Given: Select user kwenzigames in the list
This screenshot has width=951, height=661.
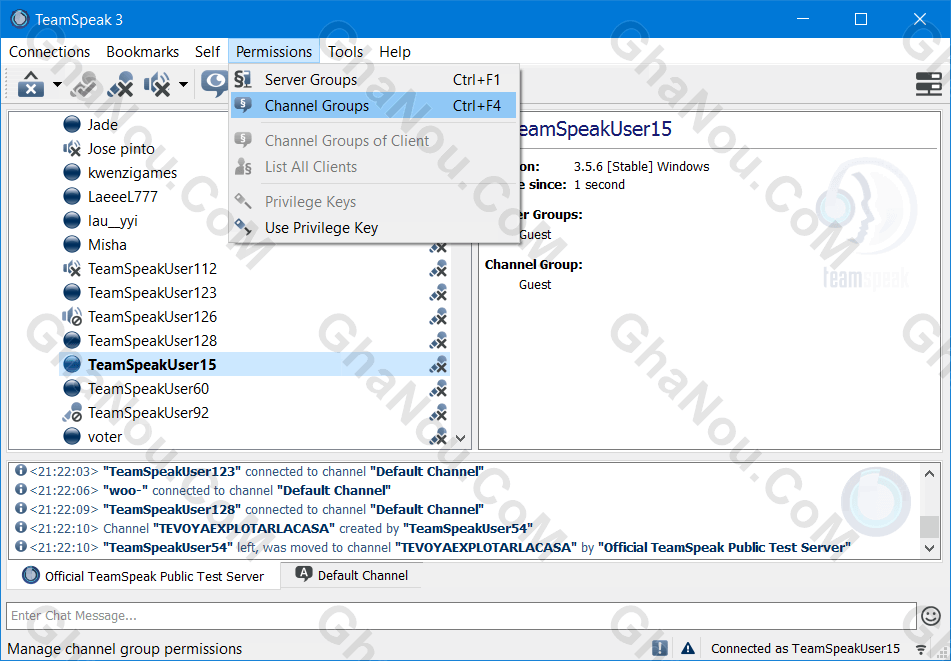Looking at the screenshot, I should tap(132, 173).
